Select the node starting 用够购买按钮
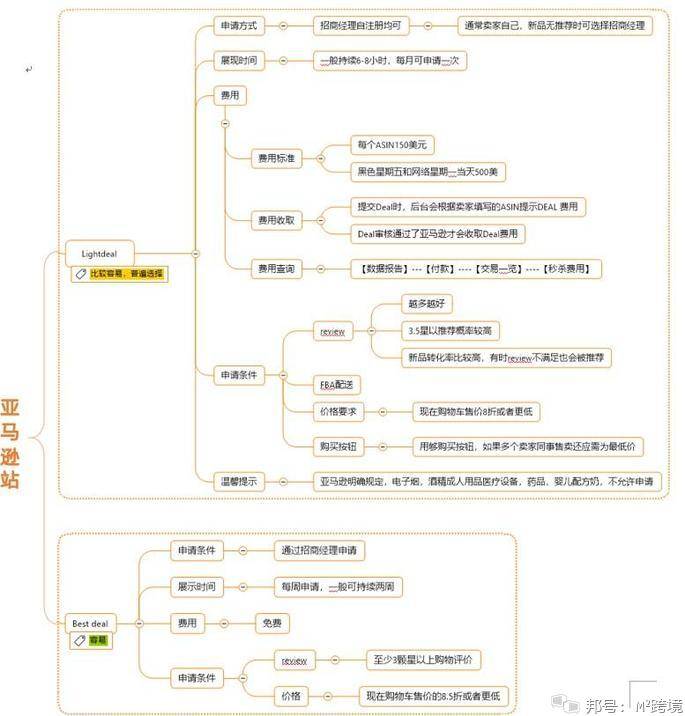 coord(528,447)
